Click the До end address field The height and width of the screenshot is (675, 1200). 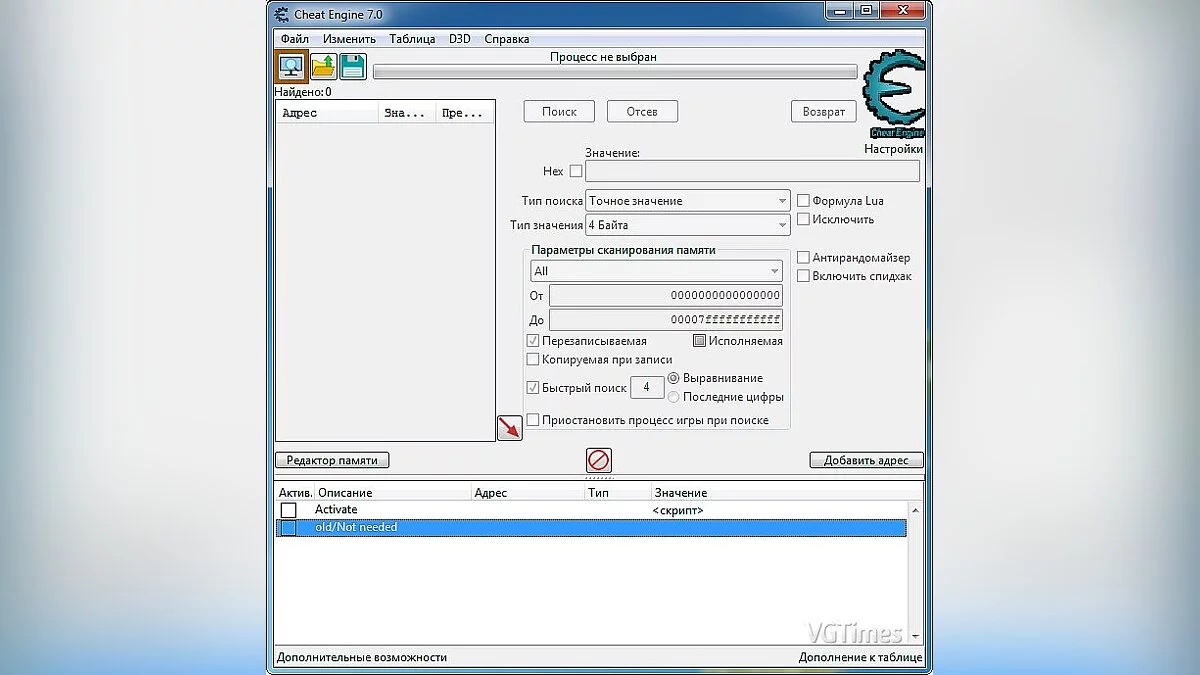[x=666, y=320]
